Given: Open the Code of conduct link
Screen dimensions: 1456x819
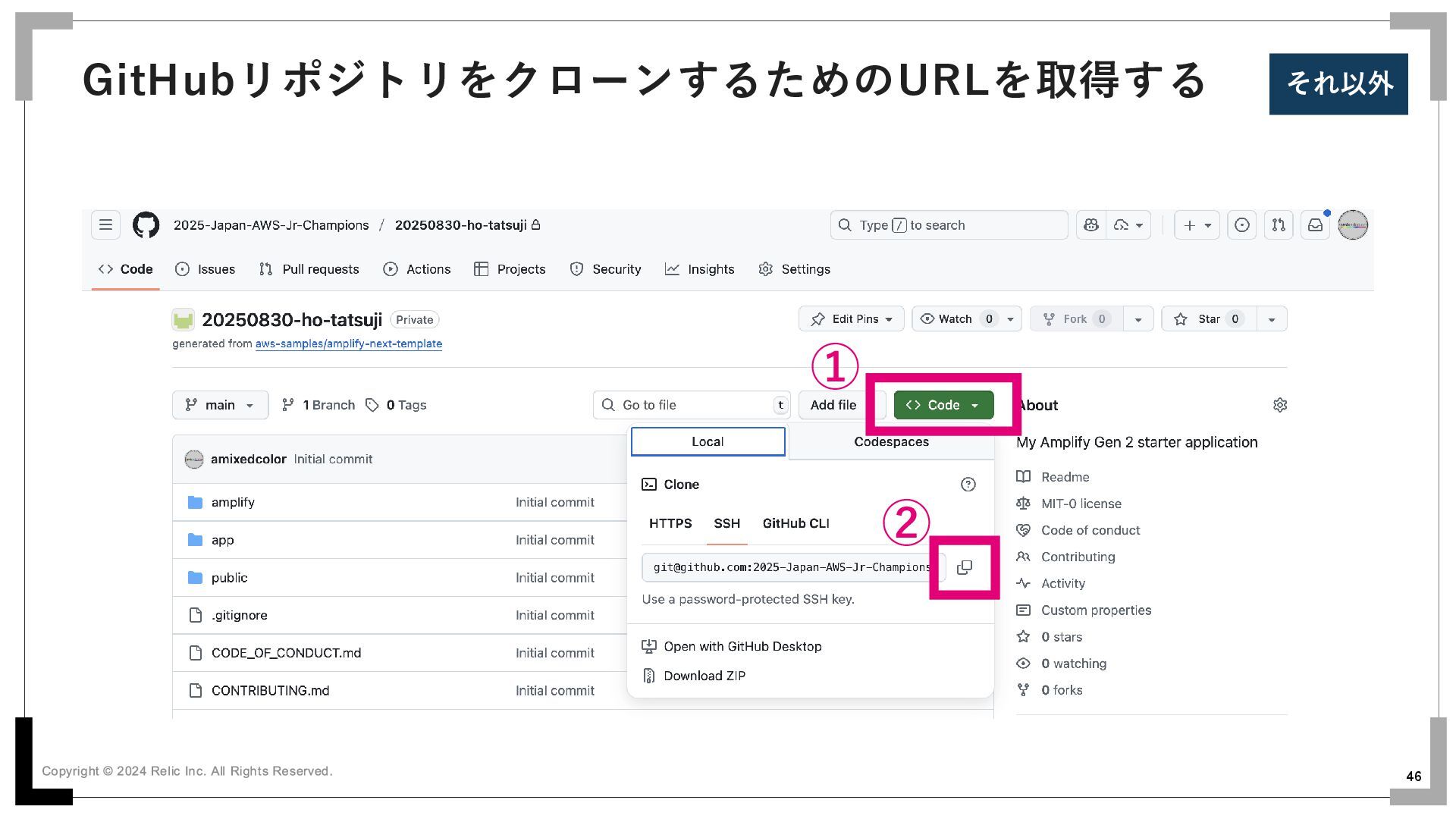Looking at the screenshot, I should [x=1078, y=530].
